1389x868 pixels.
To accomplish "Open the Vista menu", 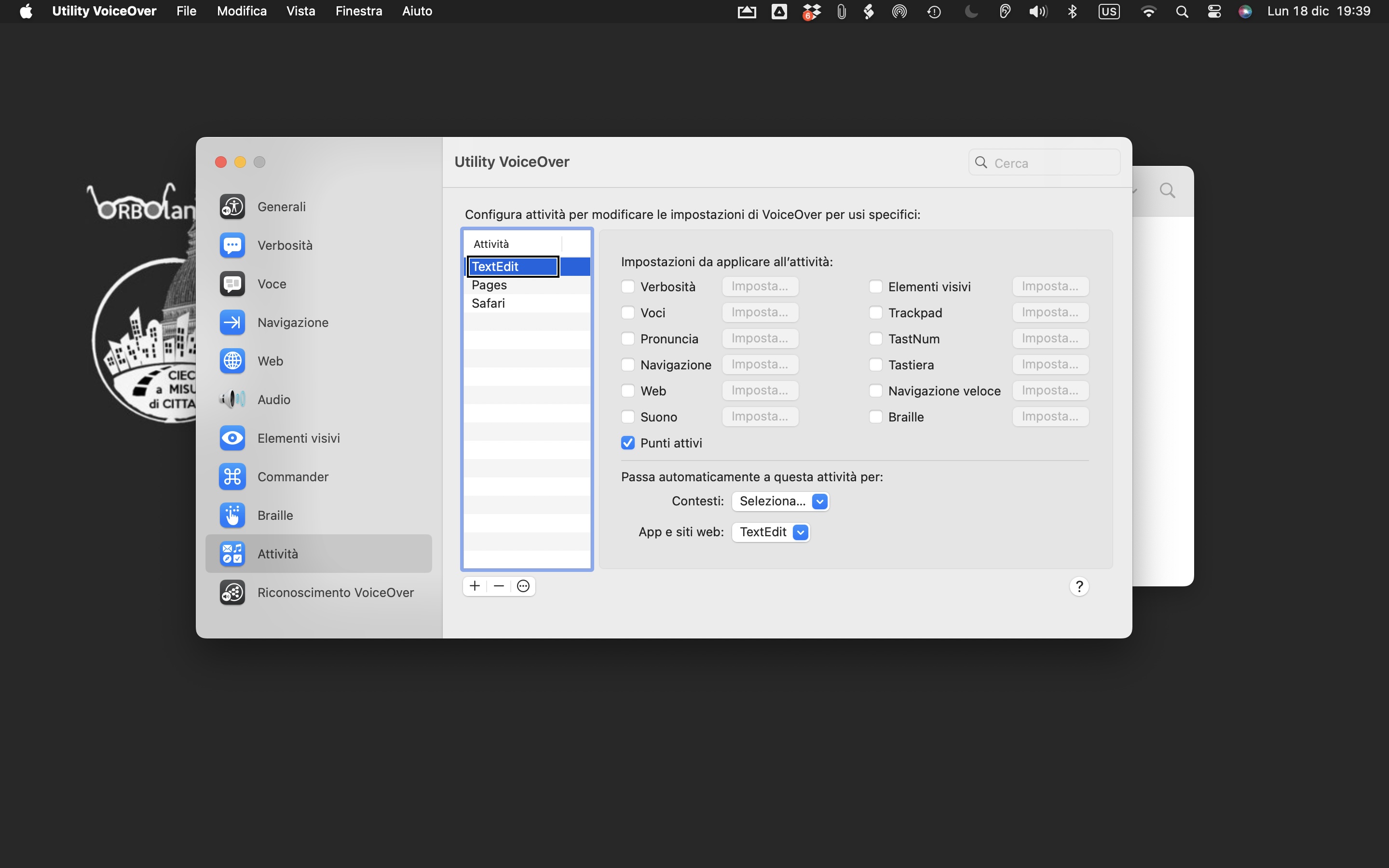I will [301, 12].
